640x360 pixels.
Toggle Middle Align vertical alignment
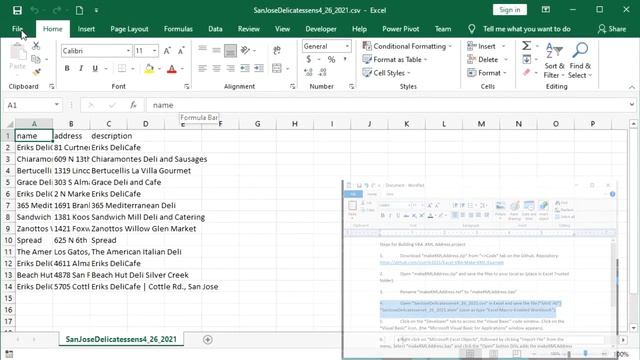coord(216,50)
